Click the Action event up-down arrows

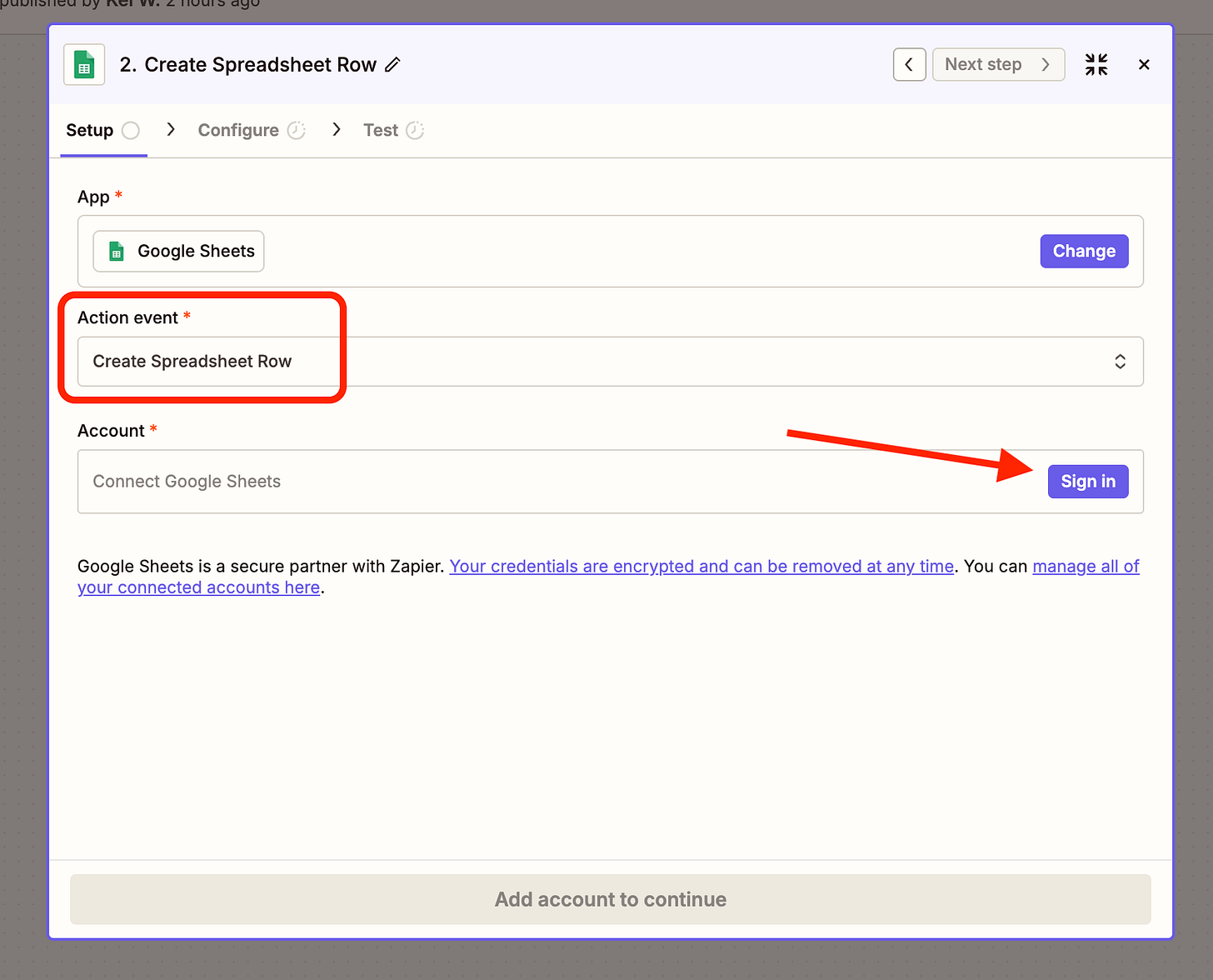[x=1121, y=362]
